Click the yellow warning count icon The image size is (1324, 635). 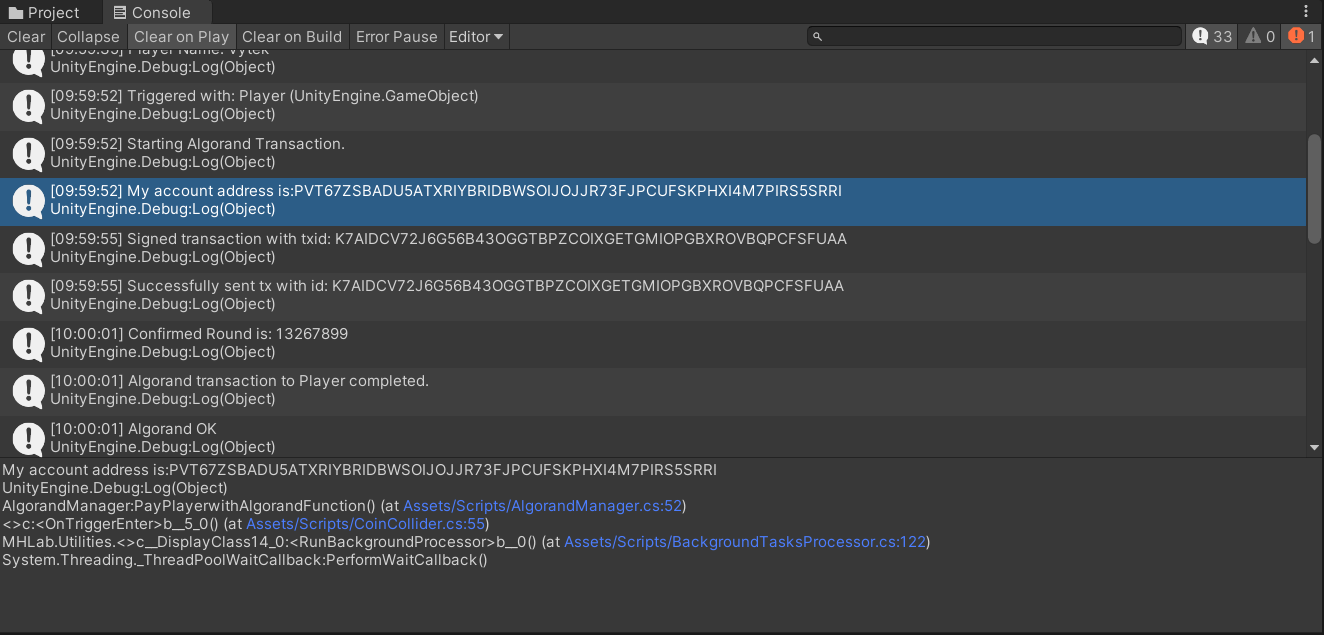[x=1258, y=36]
